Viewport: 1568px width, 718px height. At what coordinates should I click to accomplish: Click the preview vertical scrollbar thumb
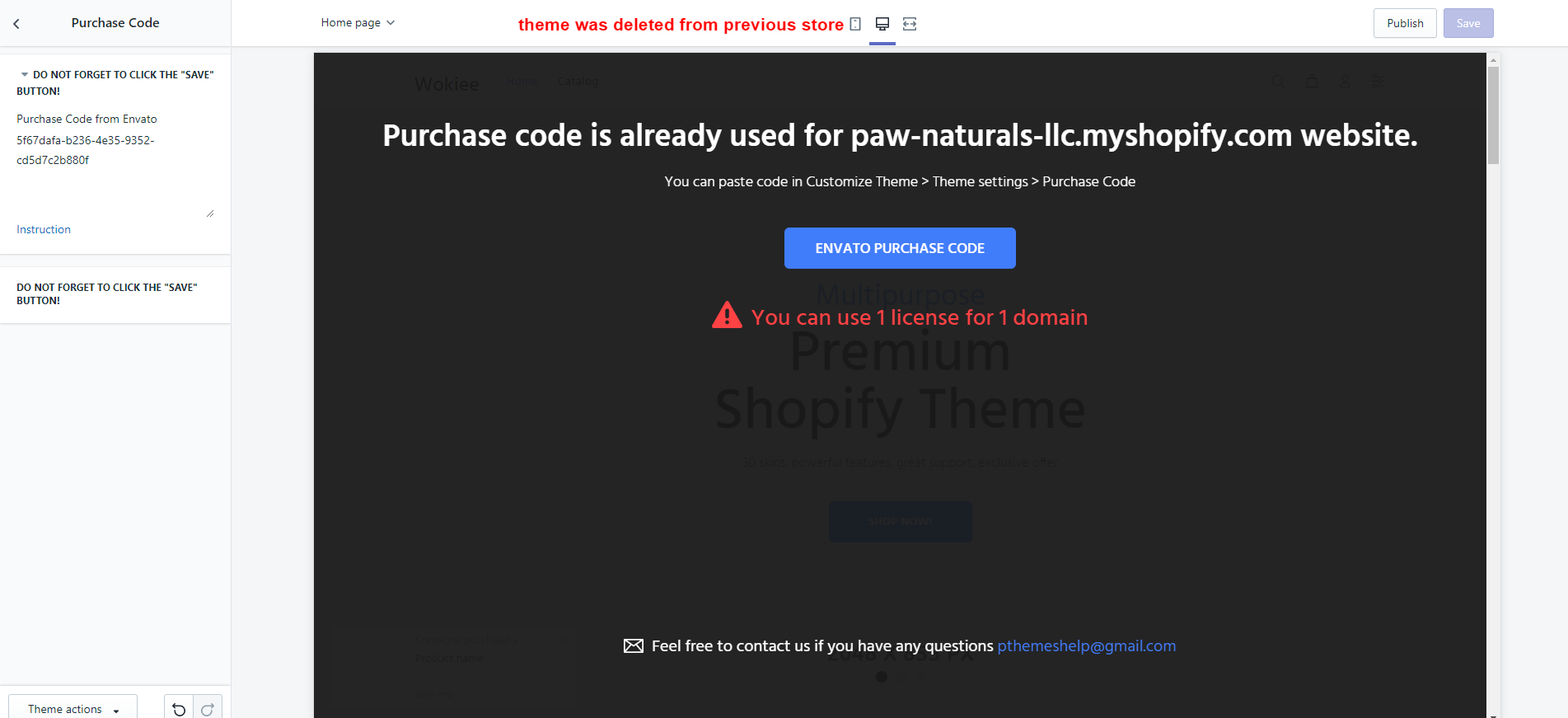point(1493,115)
